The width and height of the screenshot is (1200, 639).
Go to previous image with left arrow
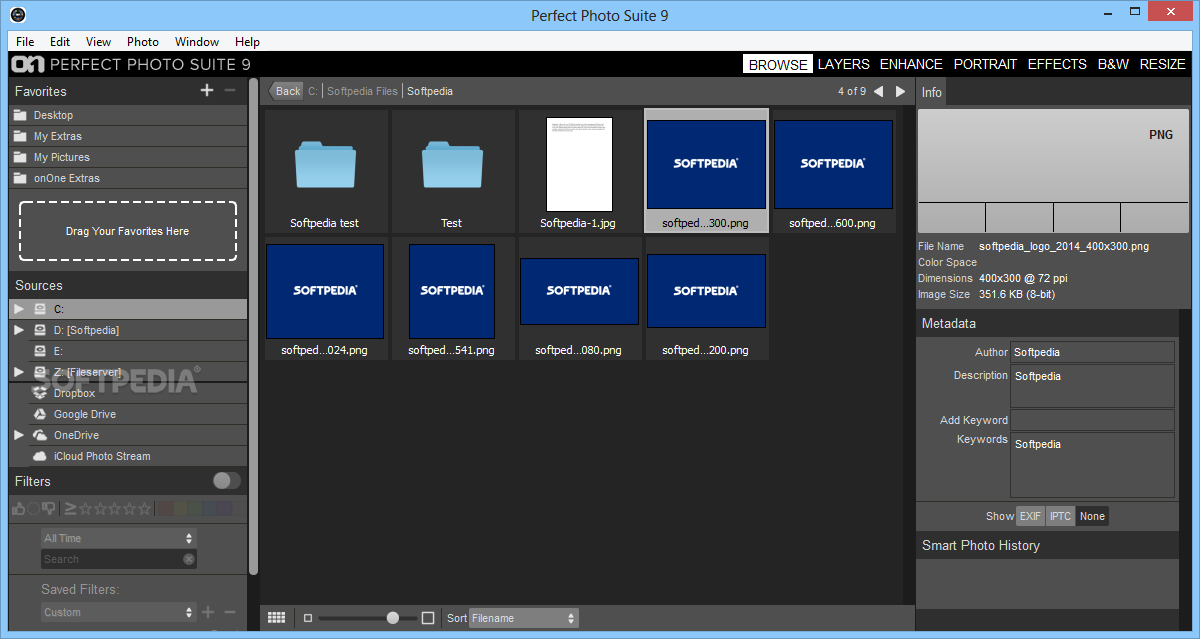[878, 91]
